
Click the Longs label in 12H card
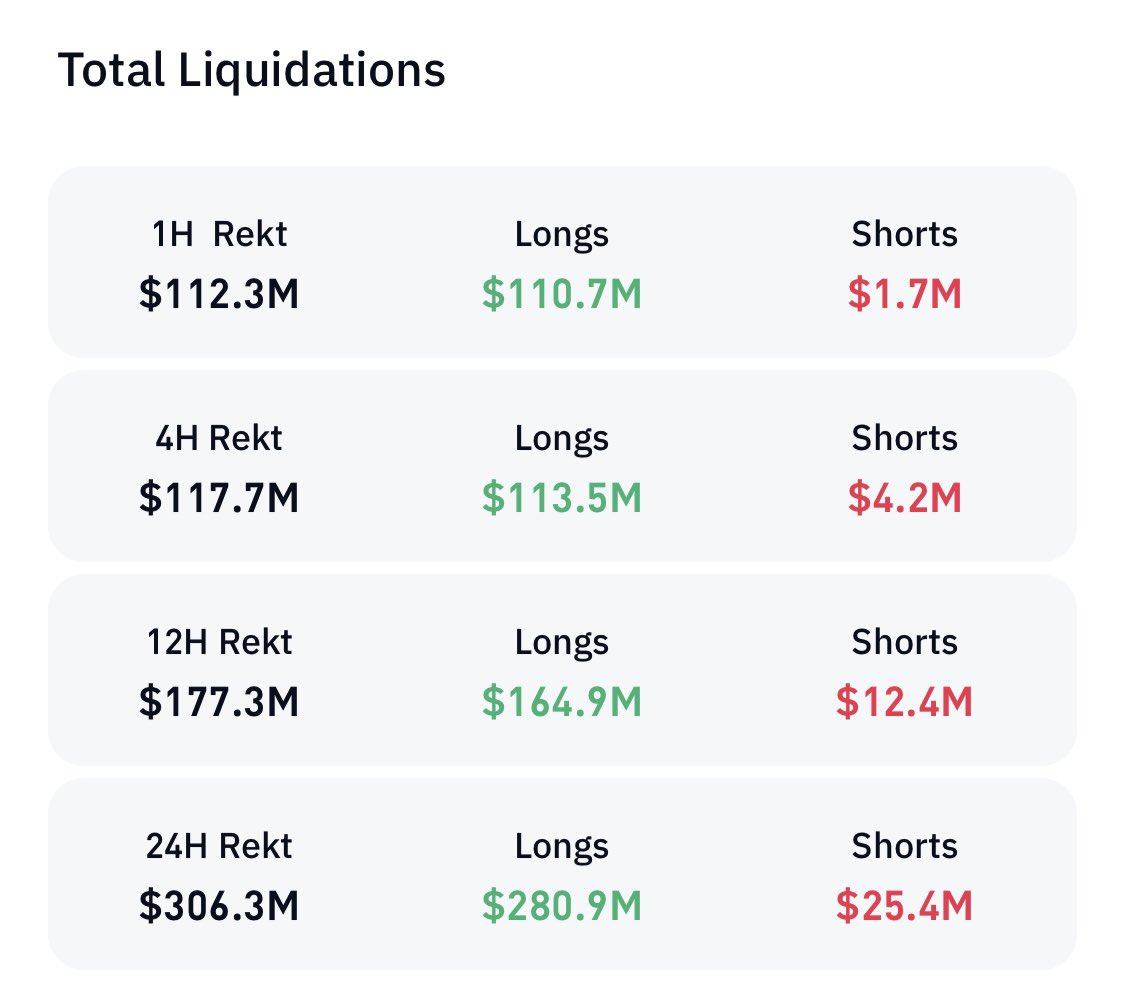[562, 643]
